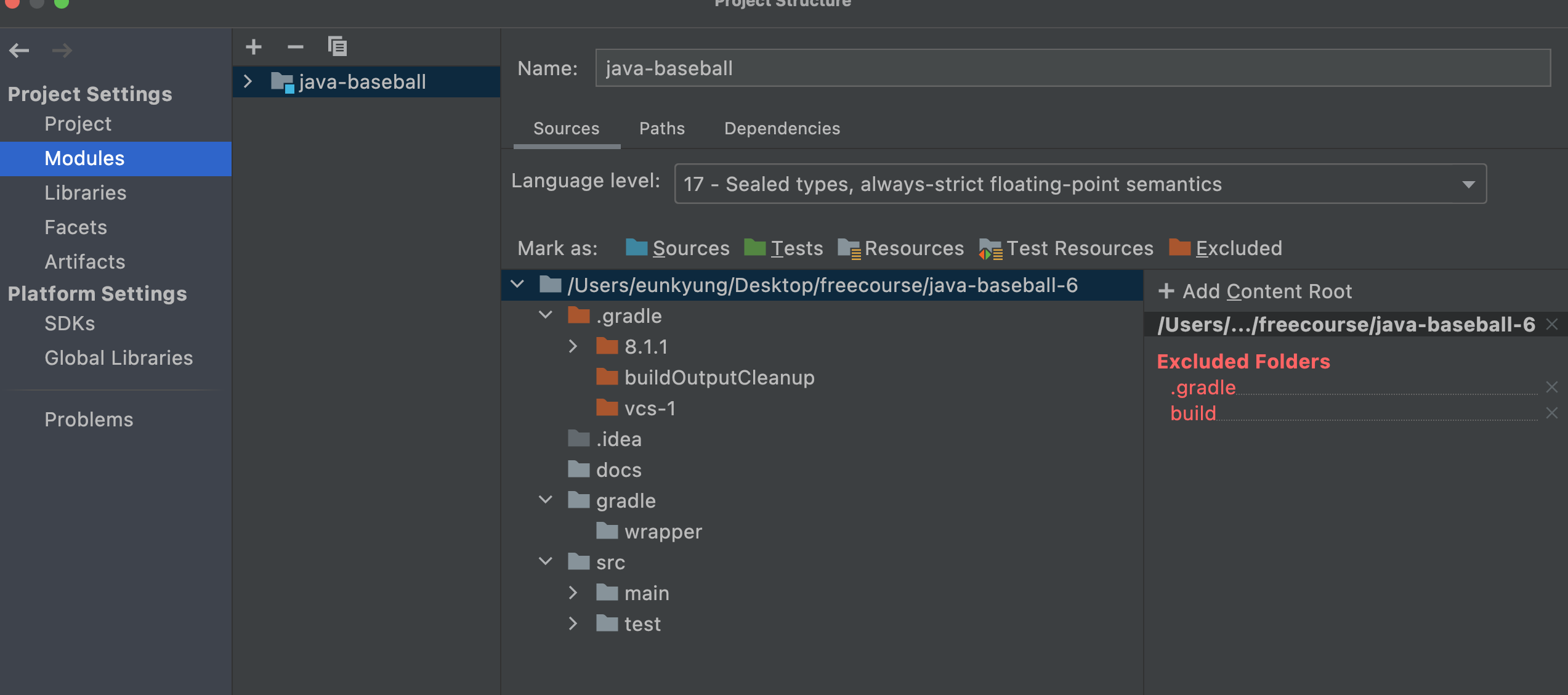Click the module Name input field

(1072, 68)
